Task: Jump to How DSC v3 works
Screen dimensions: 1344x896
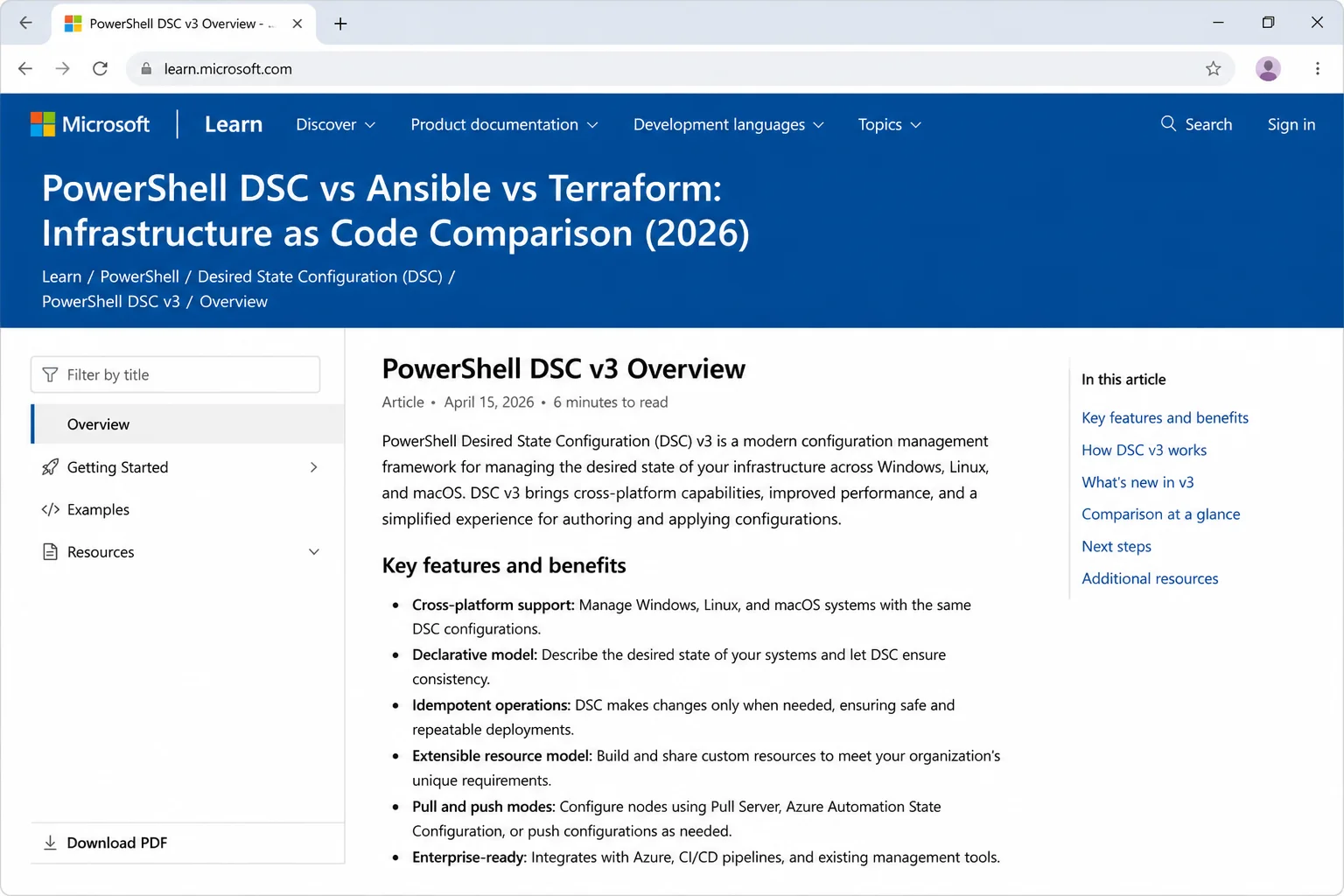Action: 1144,450
